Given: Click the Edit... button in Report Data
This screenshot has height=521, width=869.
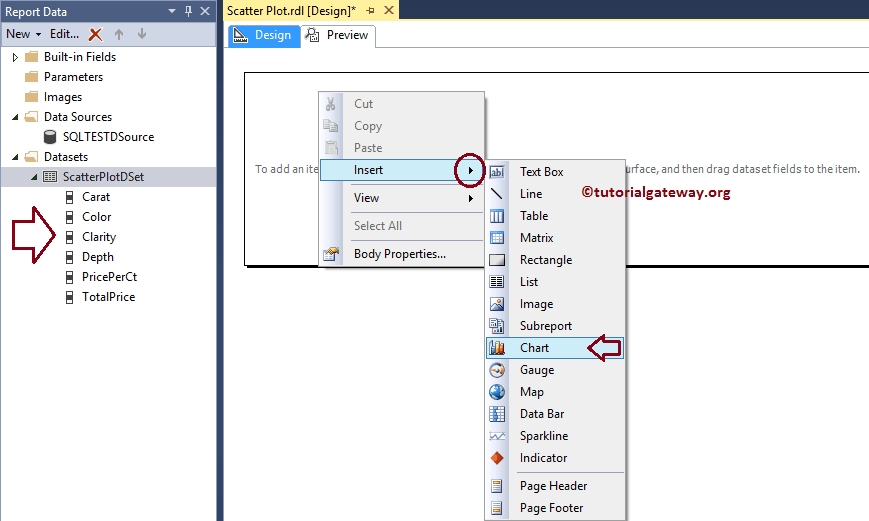Looking at the screenshot, I should 64,34.
